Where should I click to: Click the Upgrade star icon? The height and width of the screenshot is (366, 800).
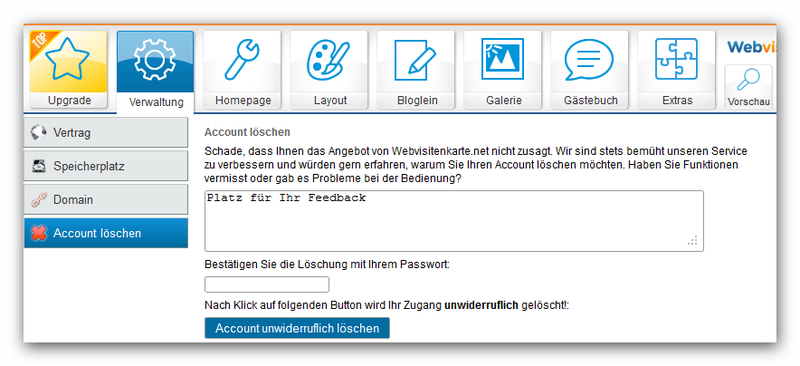(x=67, y=60)
